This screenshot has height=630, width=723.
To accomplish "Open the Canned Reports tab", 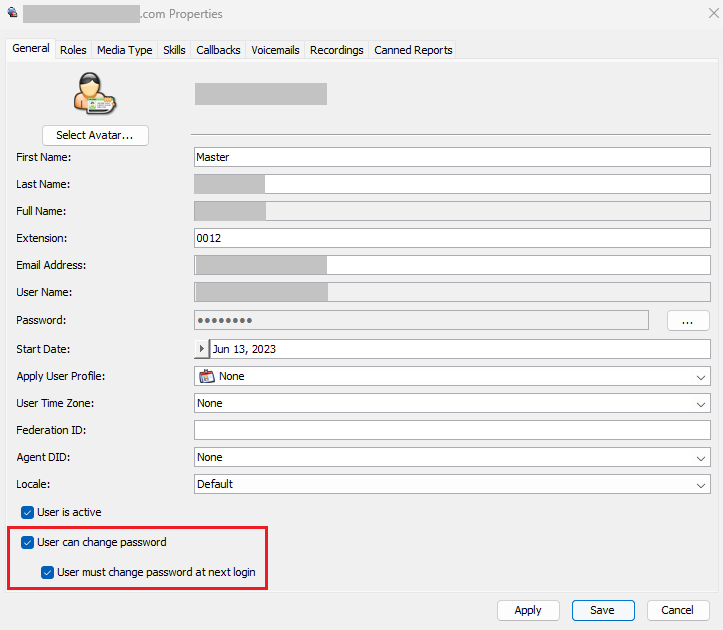I will 413,50.
